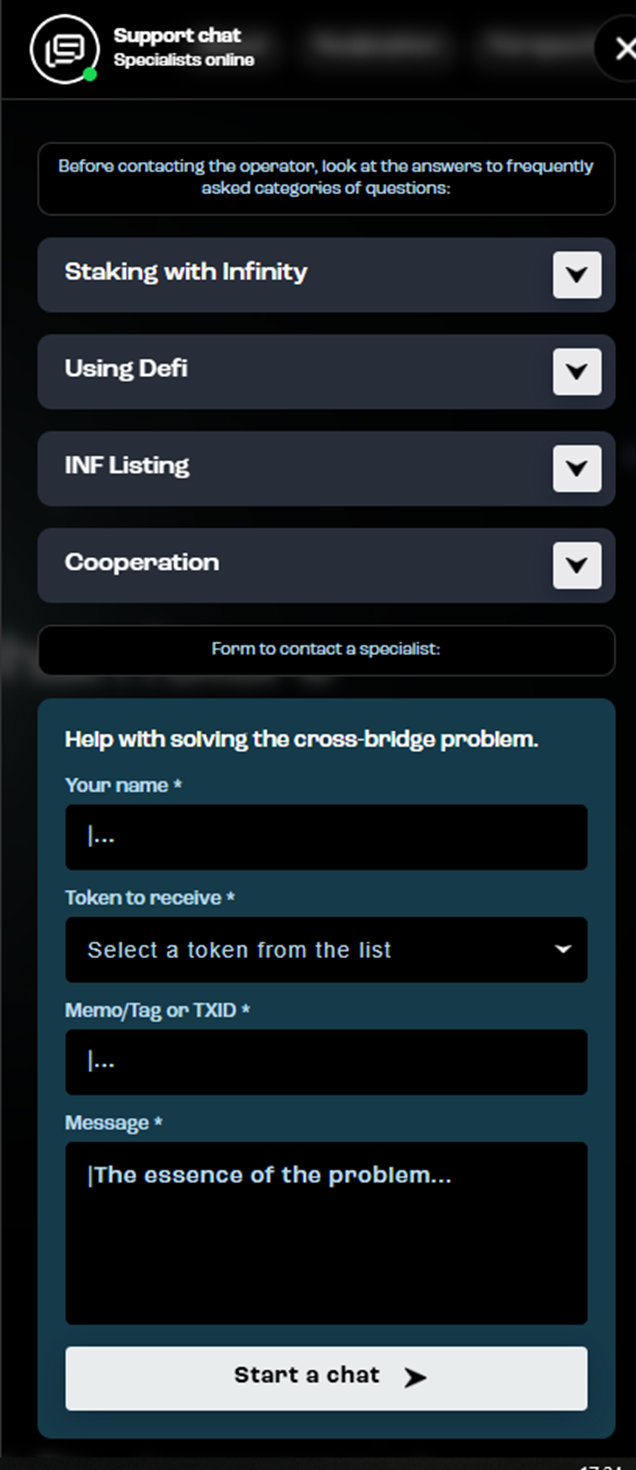The height and width of the screenshot is (1470, 636).
Task: Click the Cooperation section down arrow
Action: point(577,566)
